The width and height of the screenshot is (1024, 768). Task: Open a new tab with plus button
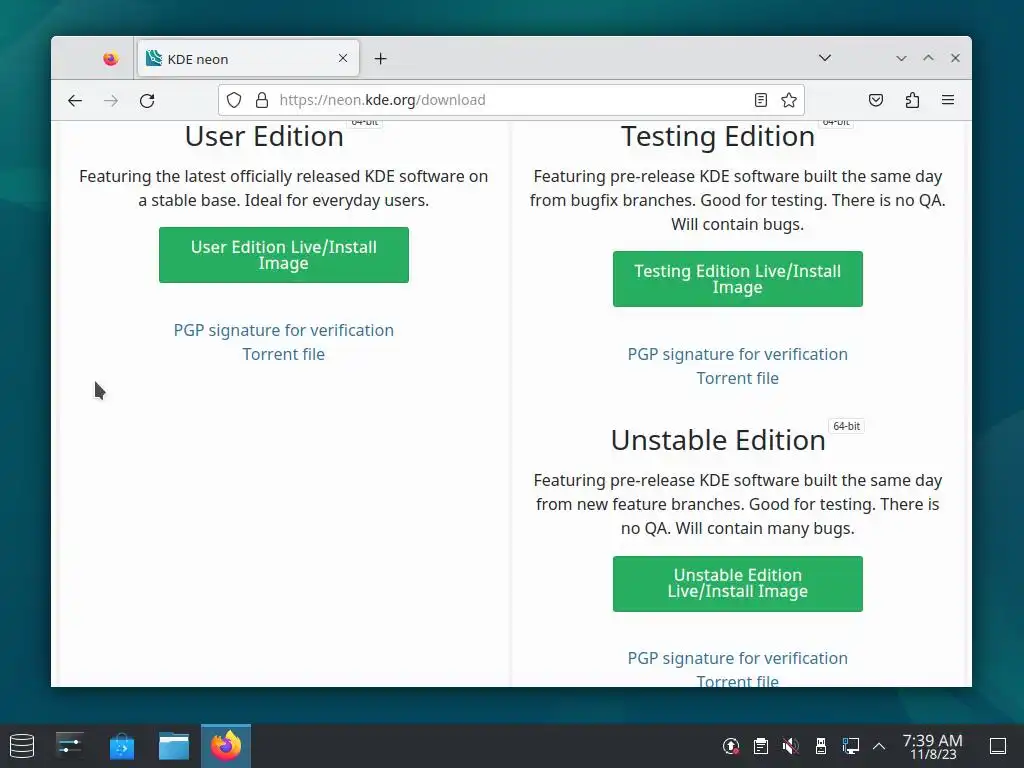point(381,59)
